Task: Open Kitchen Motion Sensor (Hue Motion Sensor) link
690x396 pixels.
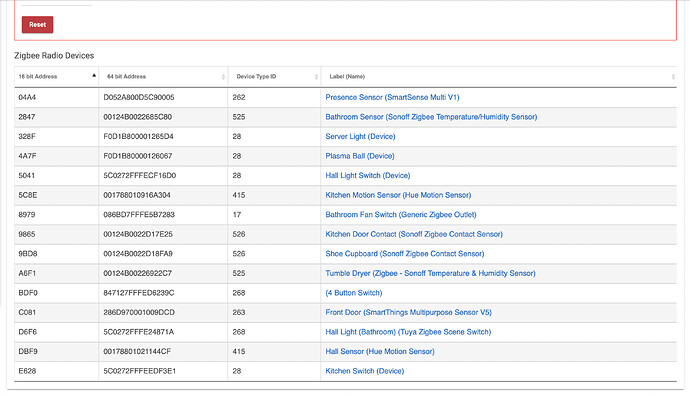Action: point(398,195)
